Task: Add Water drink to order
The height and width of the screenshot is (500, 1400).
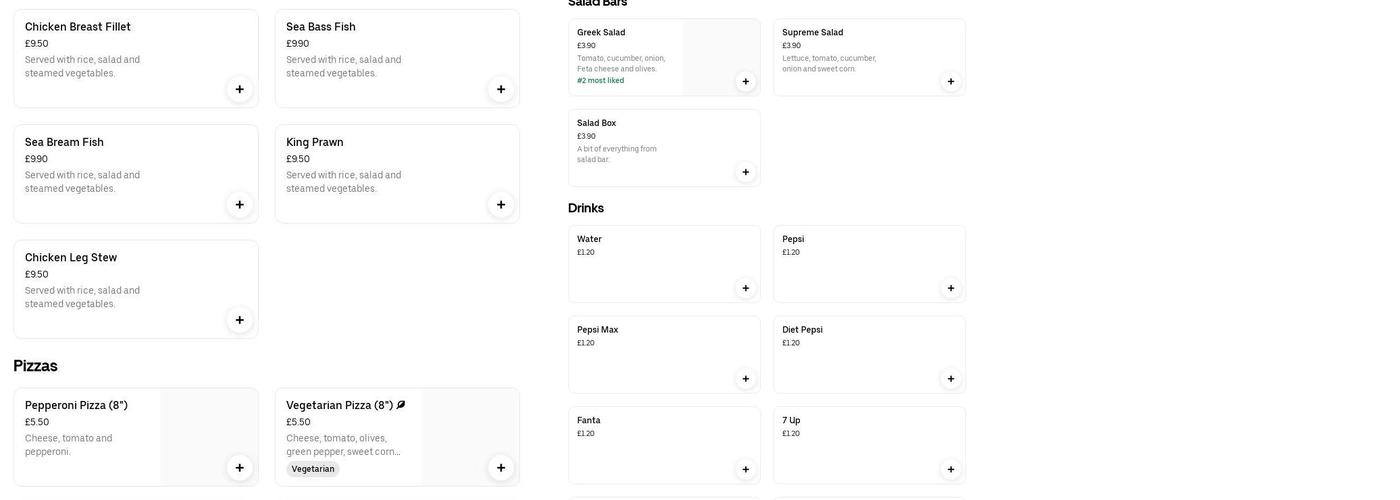Action: point(746,288)
